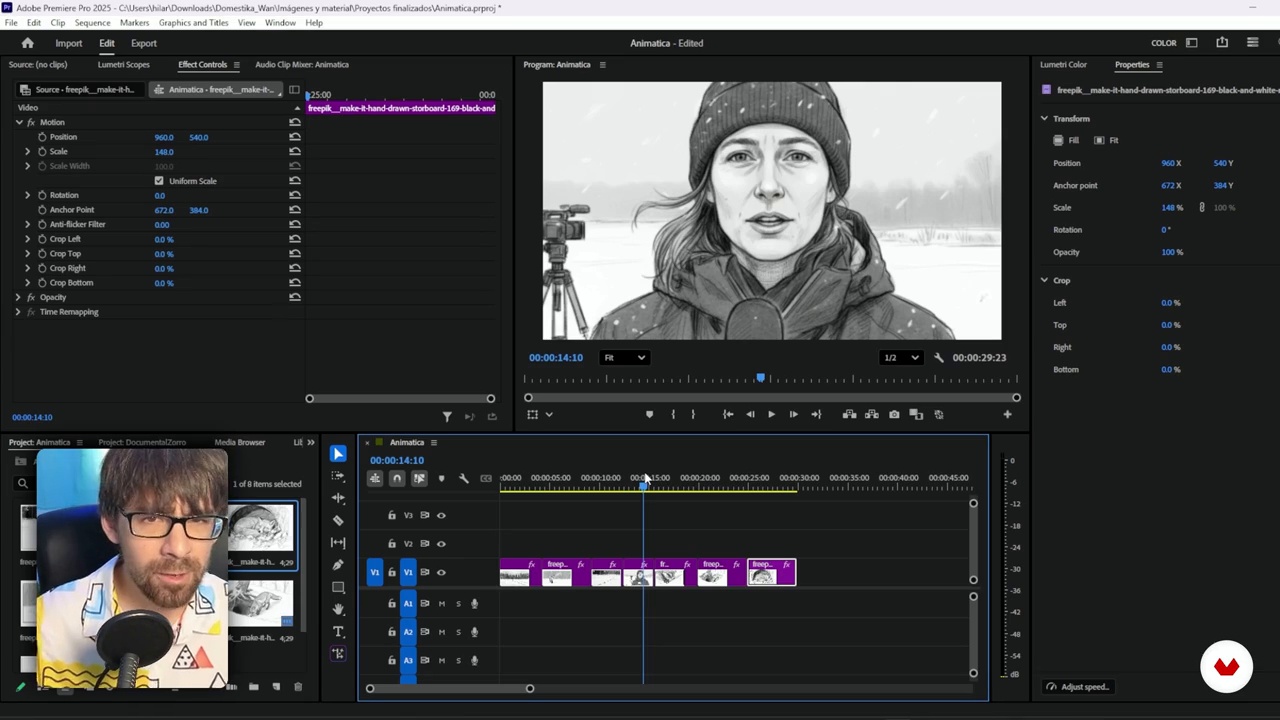Click the last selected clip on track V1
Screen dimensions: 1280x720
point(771,572)
